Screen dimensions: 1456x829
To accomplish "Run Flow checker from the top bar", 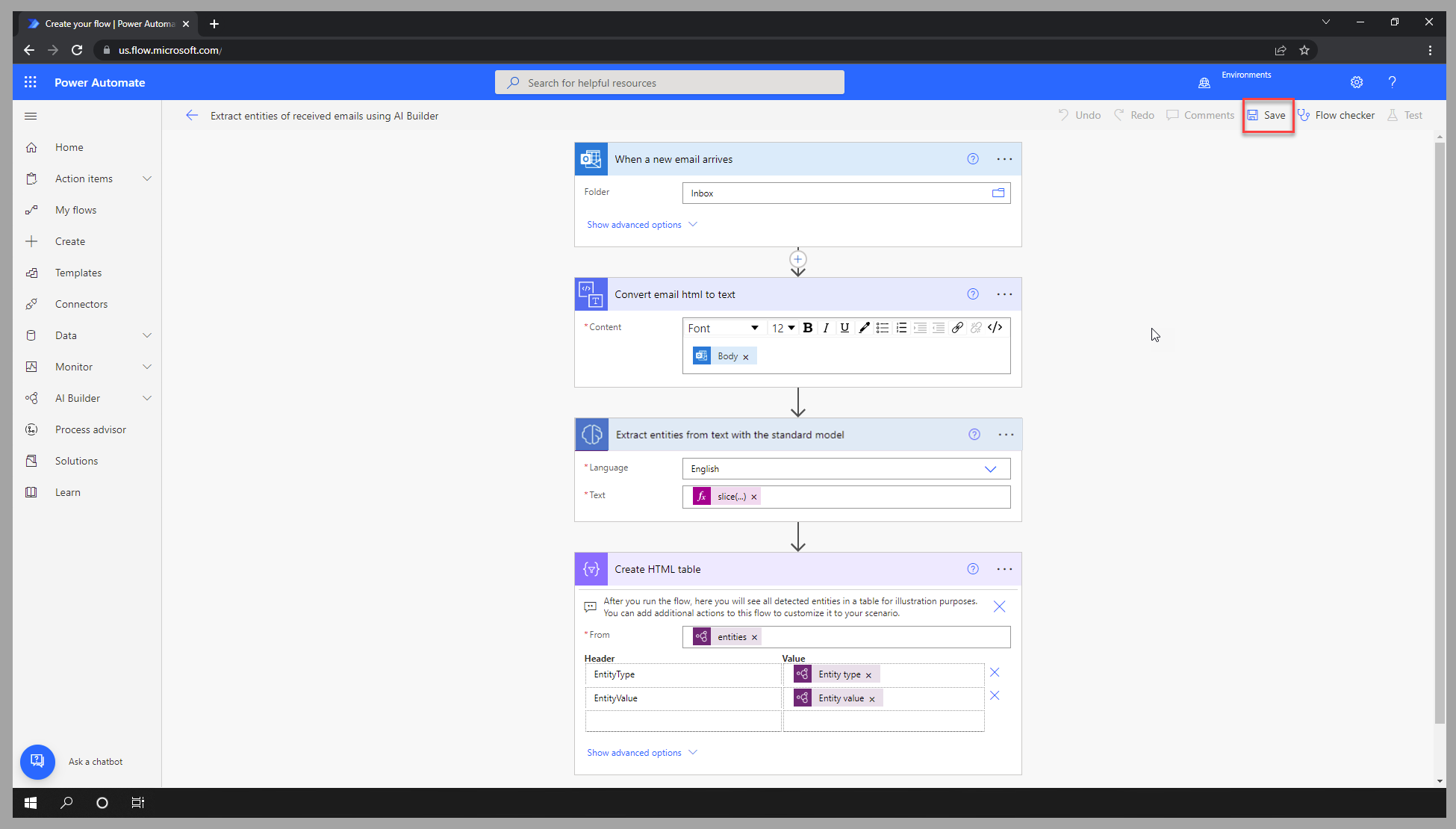I will [x=1337, y=114].
